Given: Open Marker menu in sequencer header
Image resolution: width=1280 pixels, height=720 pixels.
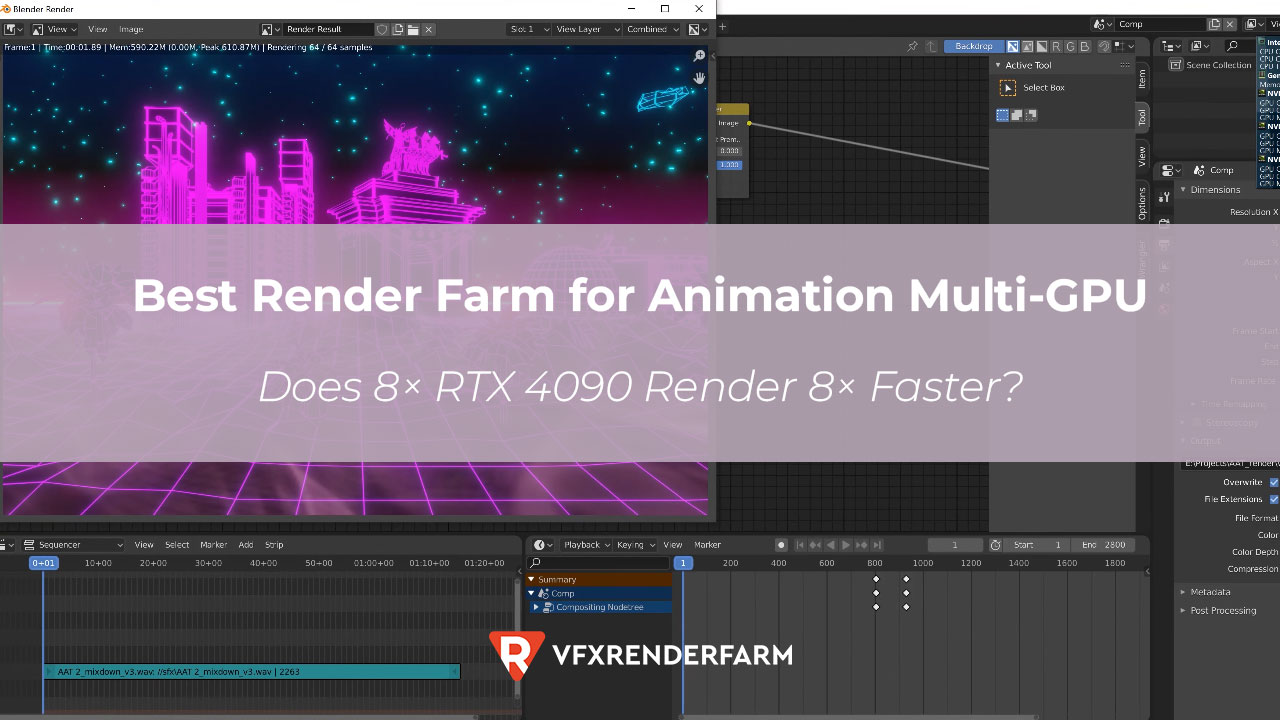Looking at the screenshot, I should pos(213,545).
